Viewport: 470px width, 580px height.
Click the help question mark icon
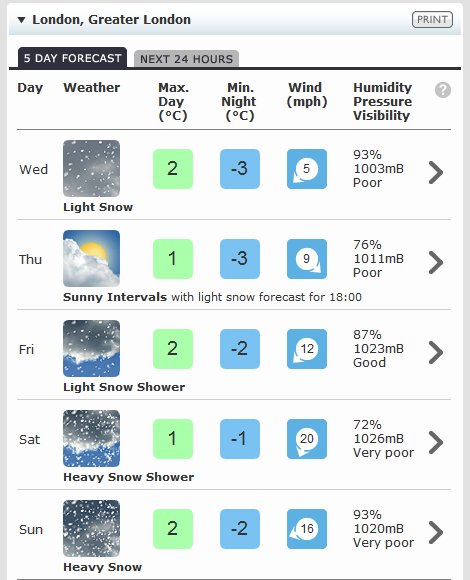click(x=443, y=90)
